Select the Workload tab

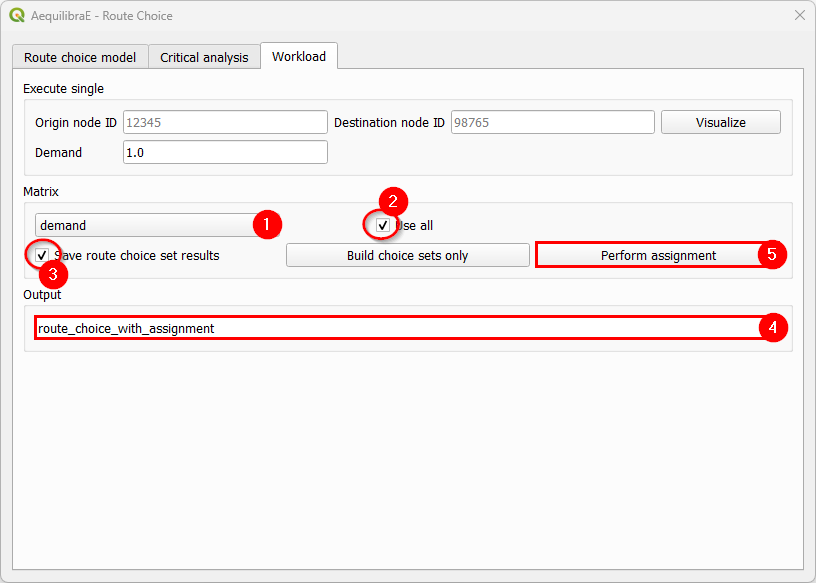coord(299,56)
